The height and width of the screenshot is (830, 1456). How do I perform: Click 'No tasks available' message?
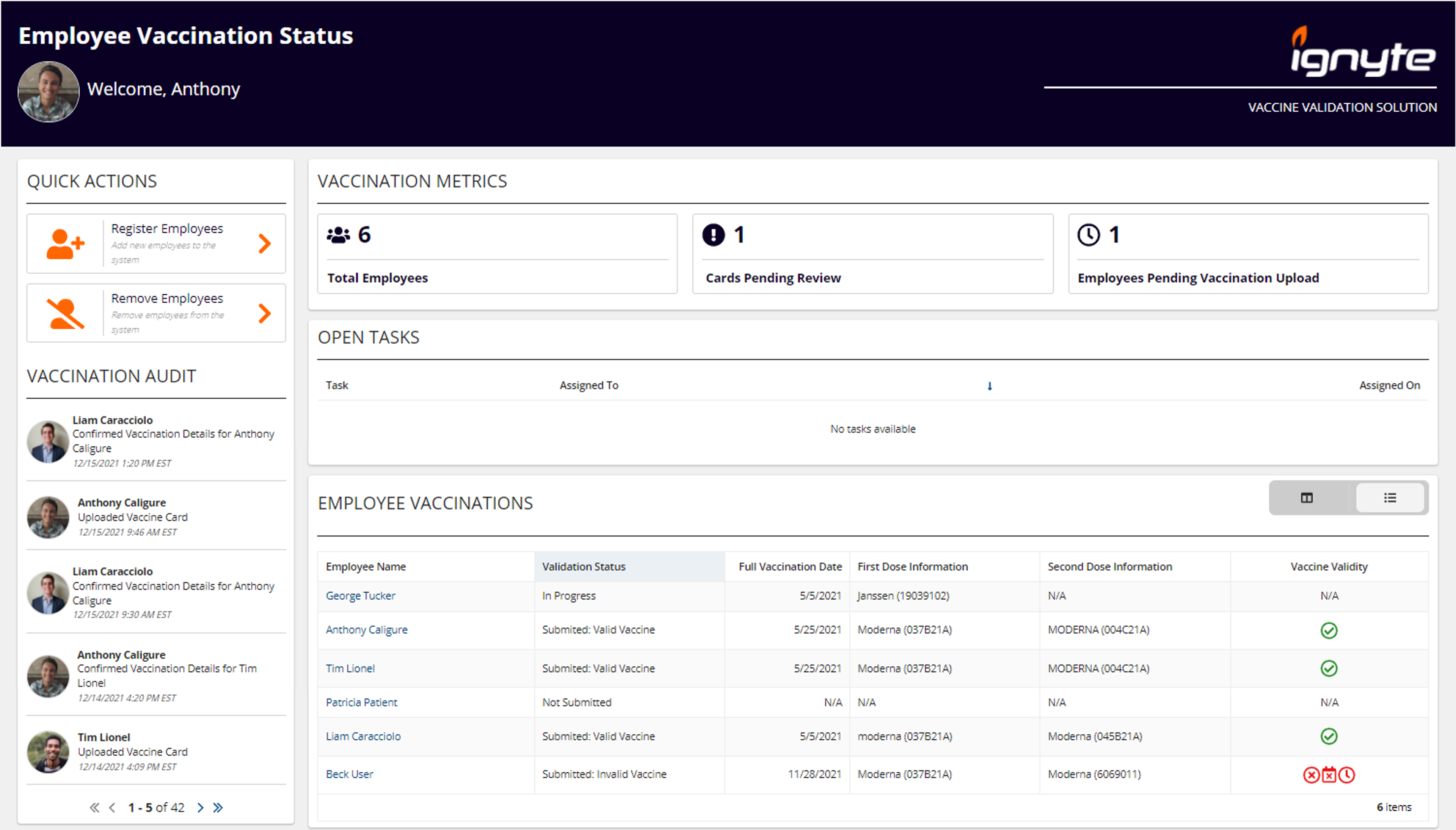(x=873, y=429)
